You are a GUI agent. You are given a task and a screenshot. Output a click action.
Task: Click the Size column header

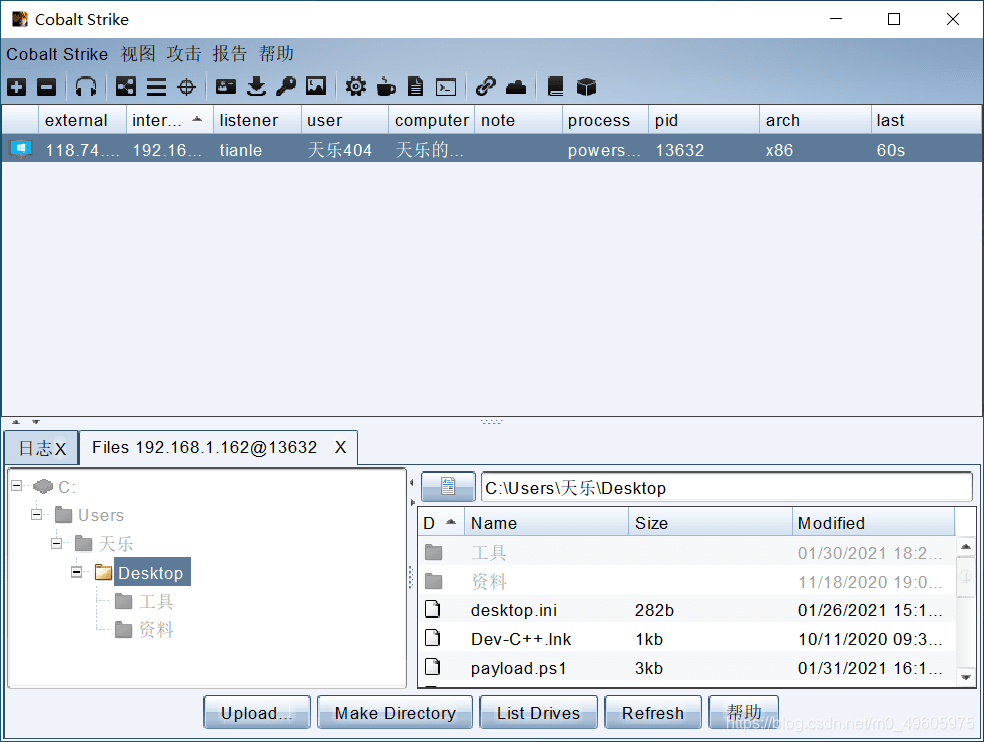tap(710, 522)
